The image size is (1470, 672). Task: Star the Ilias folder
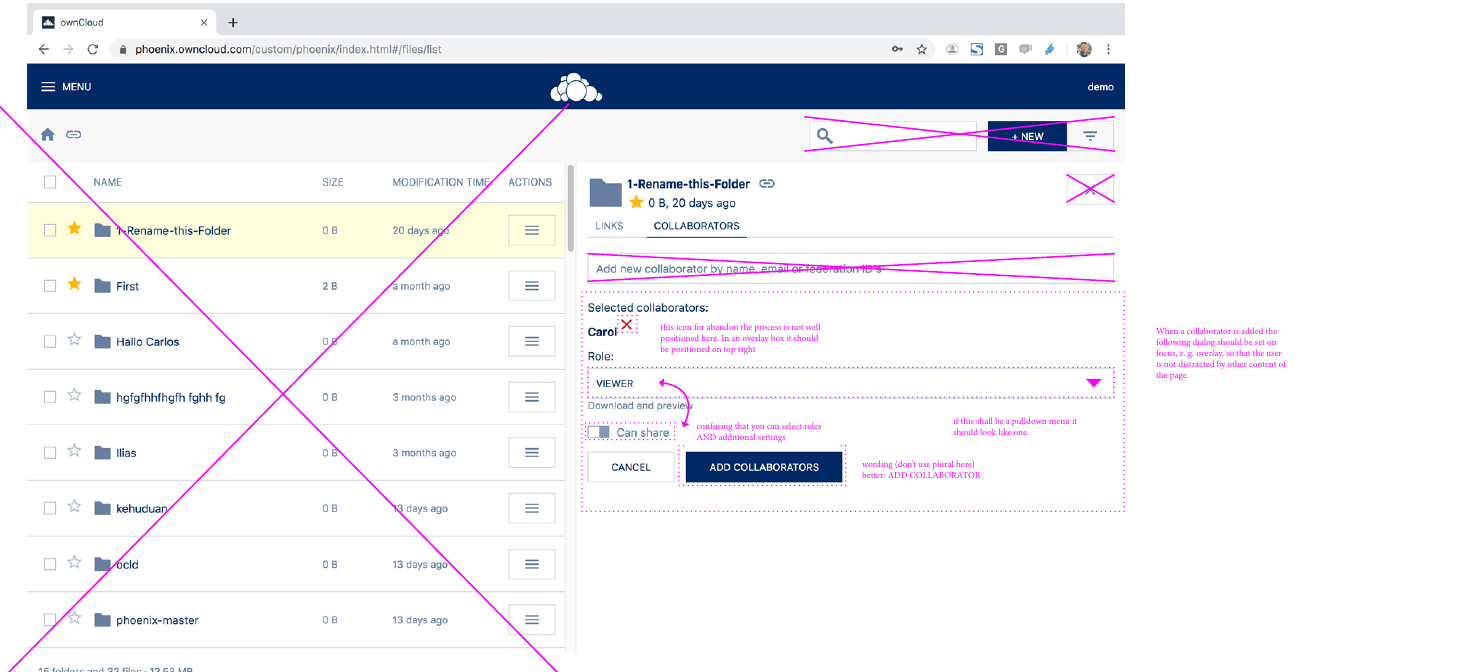click(74, 452)
